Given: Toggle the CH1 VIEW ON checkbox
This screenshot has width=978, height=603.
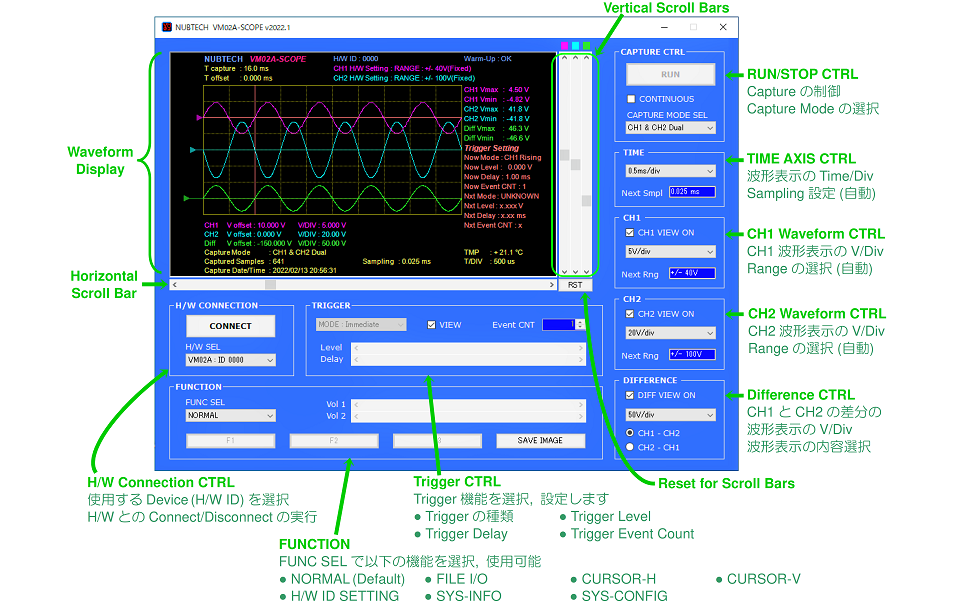Looking at the screenshot, I should (629, 233).
